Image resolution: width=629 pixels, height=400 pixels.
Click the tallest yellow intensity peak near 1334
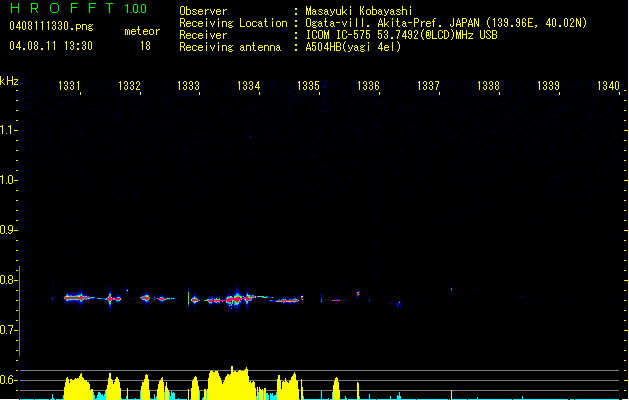[x=231, y=383]
